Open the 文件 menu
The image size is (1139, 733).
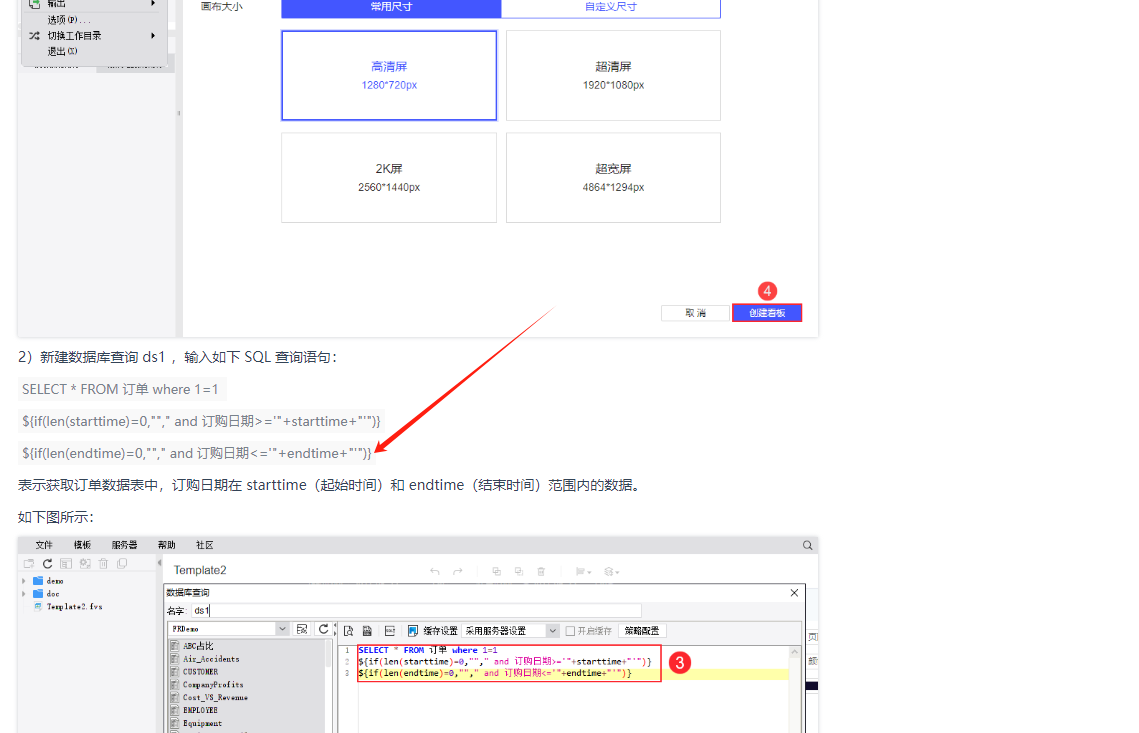tap(44, 546)
